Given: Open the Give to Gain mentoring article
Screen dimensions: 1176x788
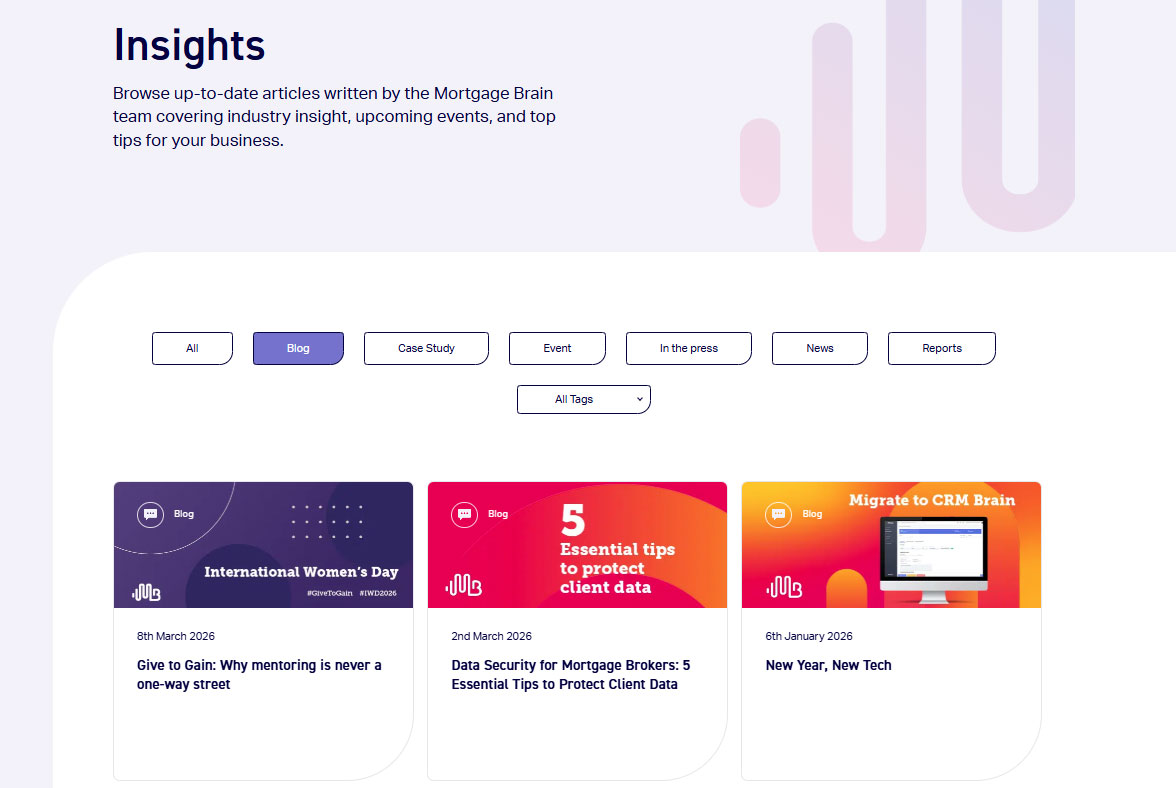Looking at the screenshot, I should tap(259, 674).
